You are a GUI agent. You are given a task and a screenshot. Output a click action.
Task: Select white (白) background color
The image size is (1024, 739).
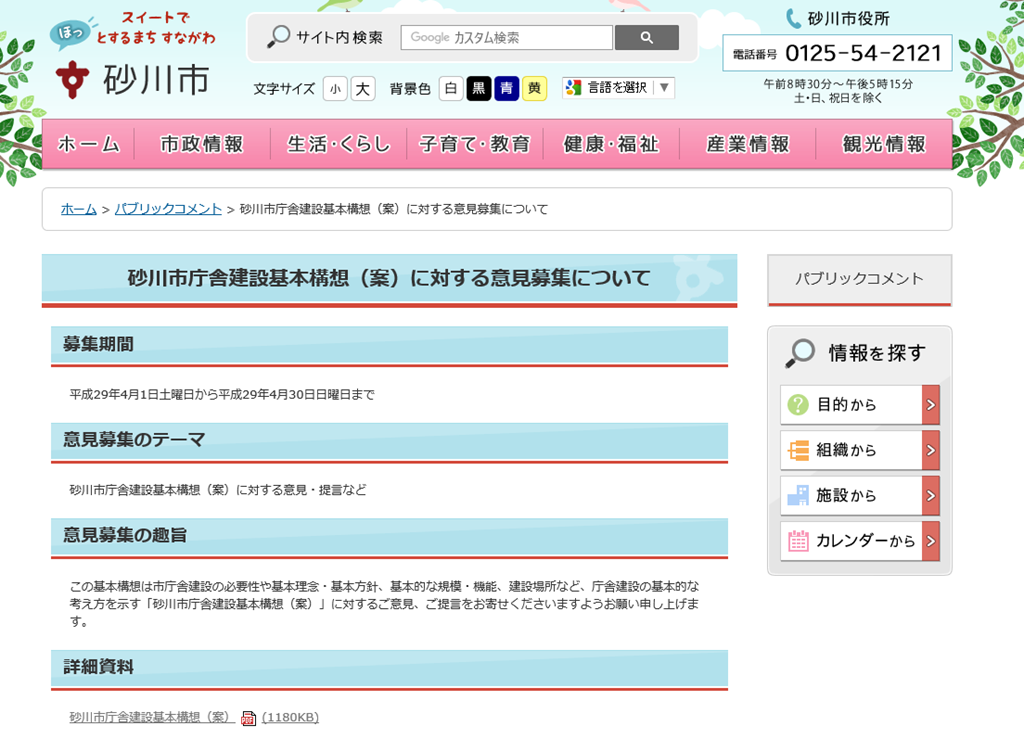click(451, 89)
